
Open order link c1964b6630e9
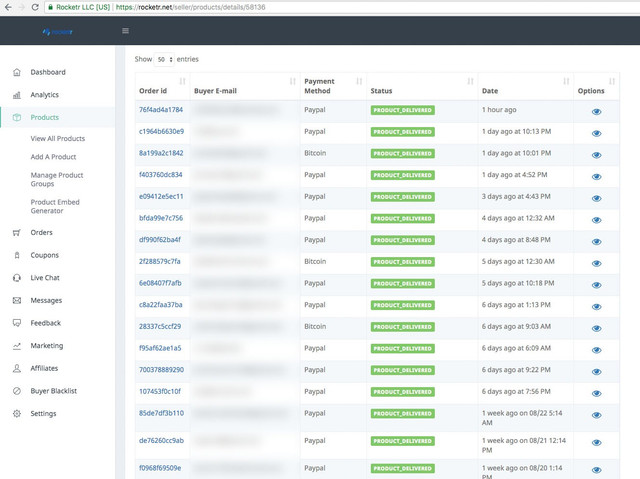[161, 131]
